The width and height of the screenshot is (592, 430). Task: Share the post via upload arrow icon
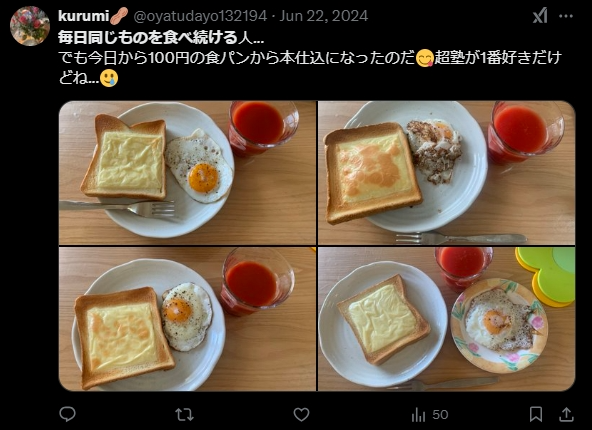(566, 414)
